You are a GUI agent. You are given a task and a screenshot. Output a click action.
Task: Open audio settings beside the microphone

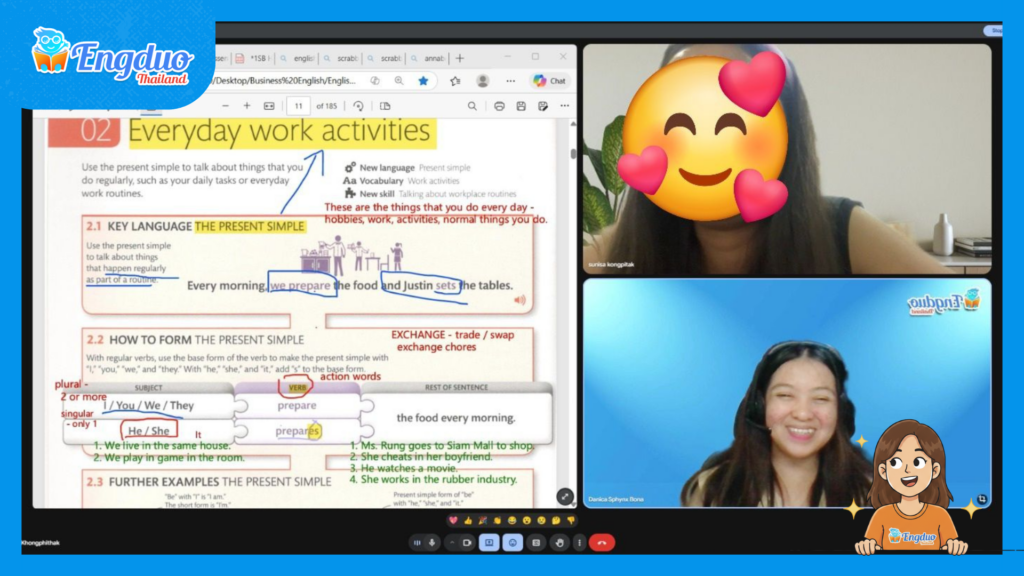(417, 543)
